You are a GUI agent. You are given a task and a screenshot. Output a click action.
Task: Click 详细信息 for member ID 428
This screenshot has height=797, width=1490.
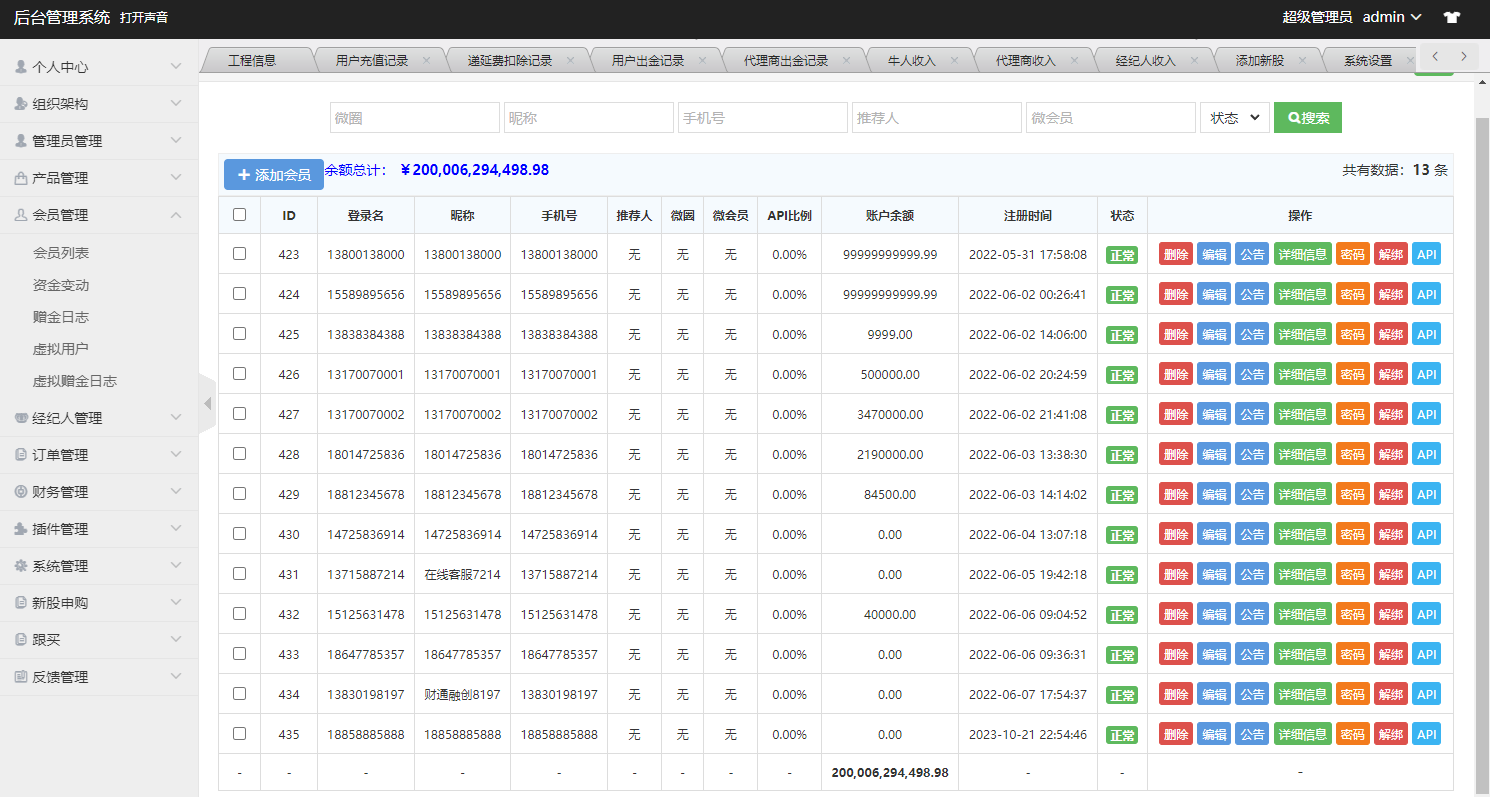tap(1303, 454)
